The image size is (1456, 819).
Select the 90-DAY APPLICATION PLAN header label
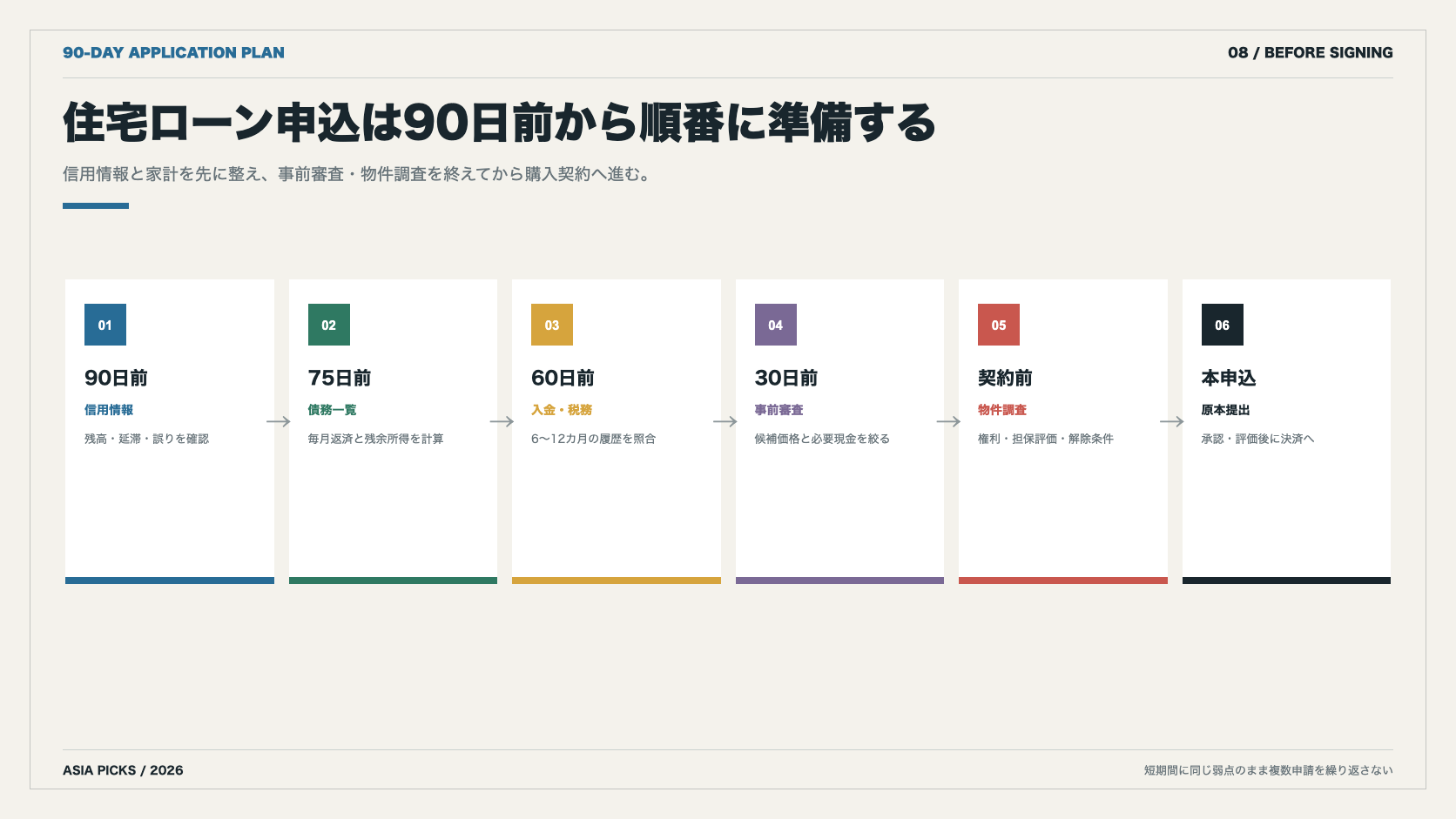[173, 52]
